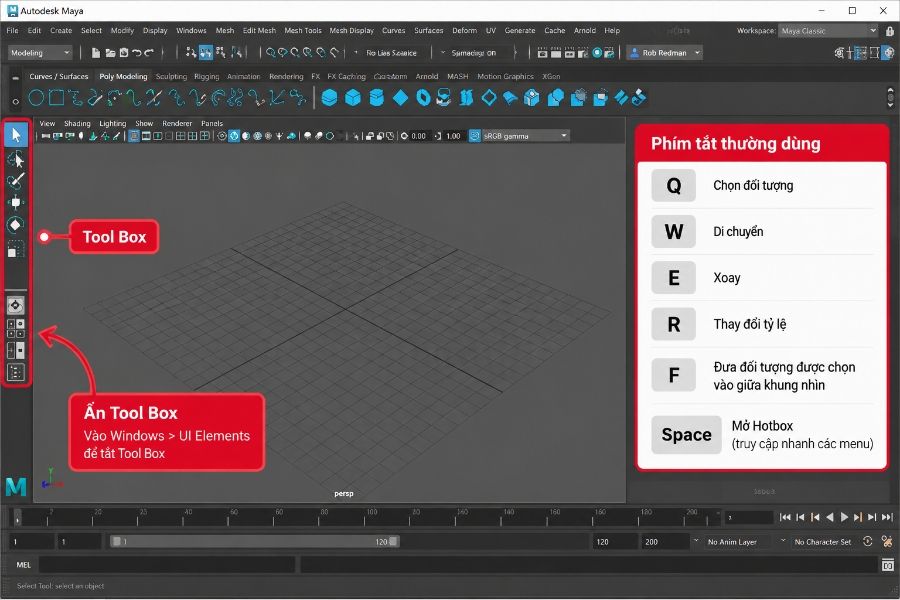Create a polygon cube from the shelf
This screenshot has height=600, width=900.
tap(352, 98)
